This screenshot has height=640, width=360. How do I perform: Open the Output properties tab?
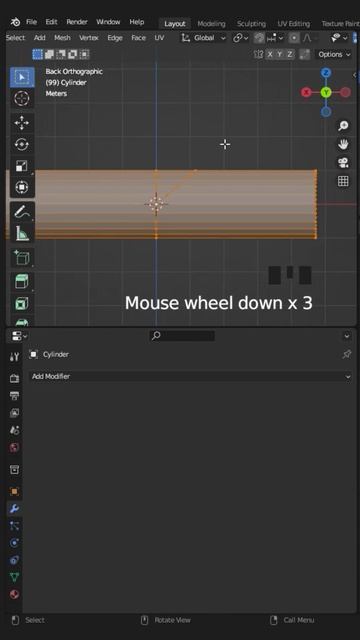point(14,396)
